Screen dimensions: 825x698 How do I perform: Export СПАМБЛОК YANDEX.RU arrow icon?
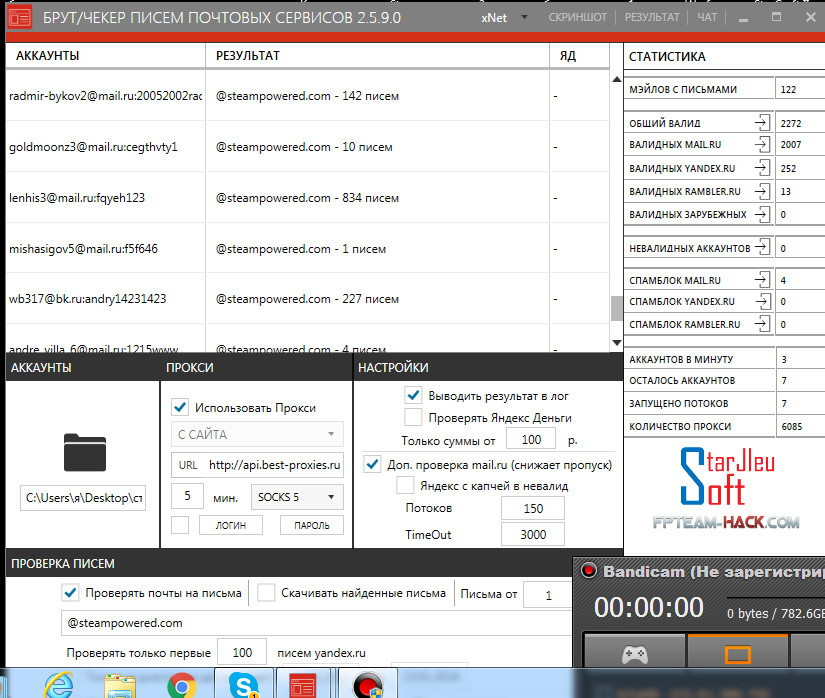point(762,301)
